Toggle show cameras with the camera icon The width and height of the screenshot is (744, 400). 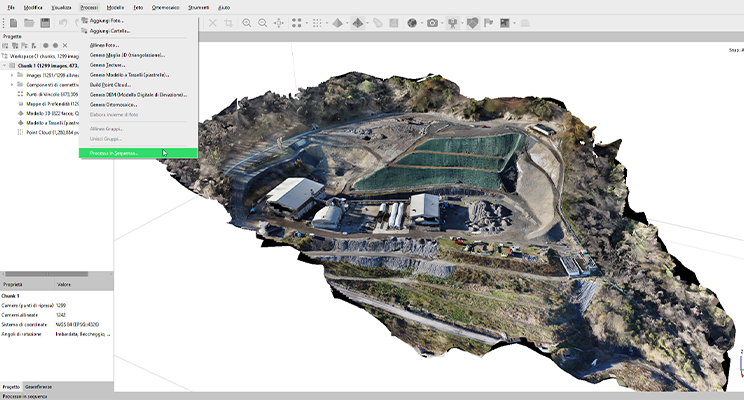[432, 23]
